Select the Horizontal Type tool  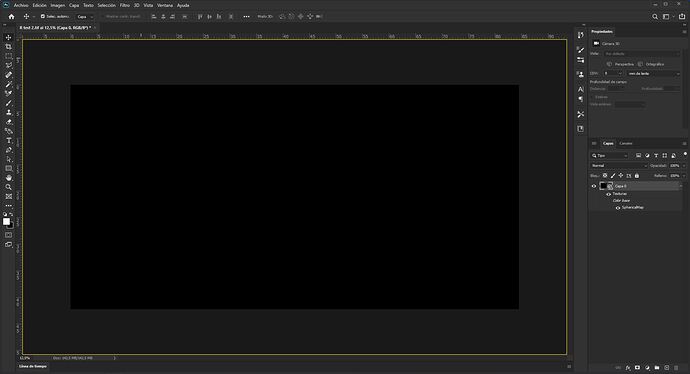8,140
